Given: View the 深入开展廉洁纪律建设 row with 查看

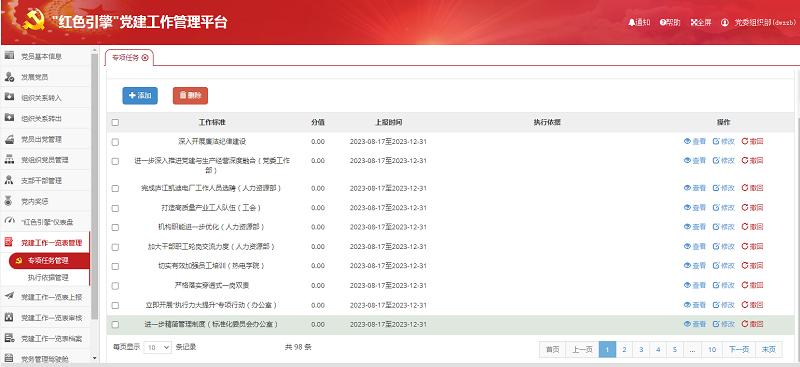Looking at the screenshot, I should pos(695,141).
